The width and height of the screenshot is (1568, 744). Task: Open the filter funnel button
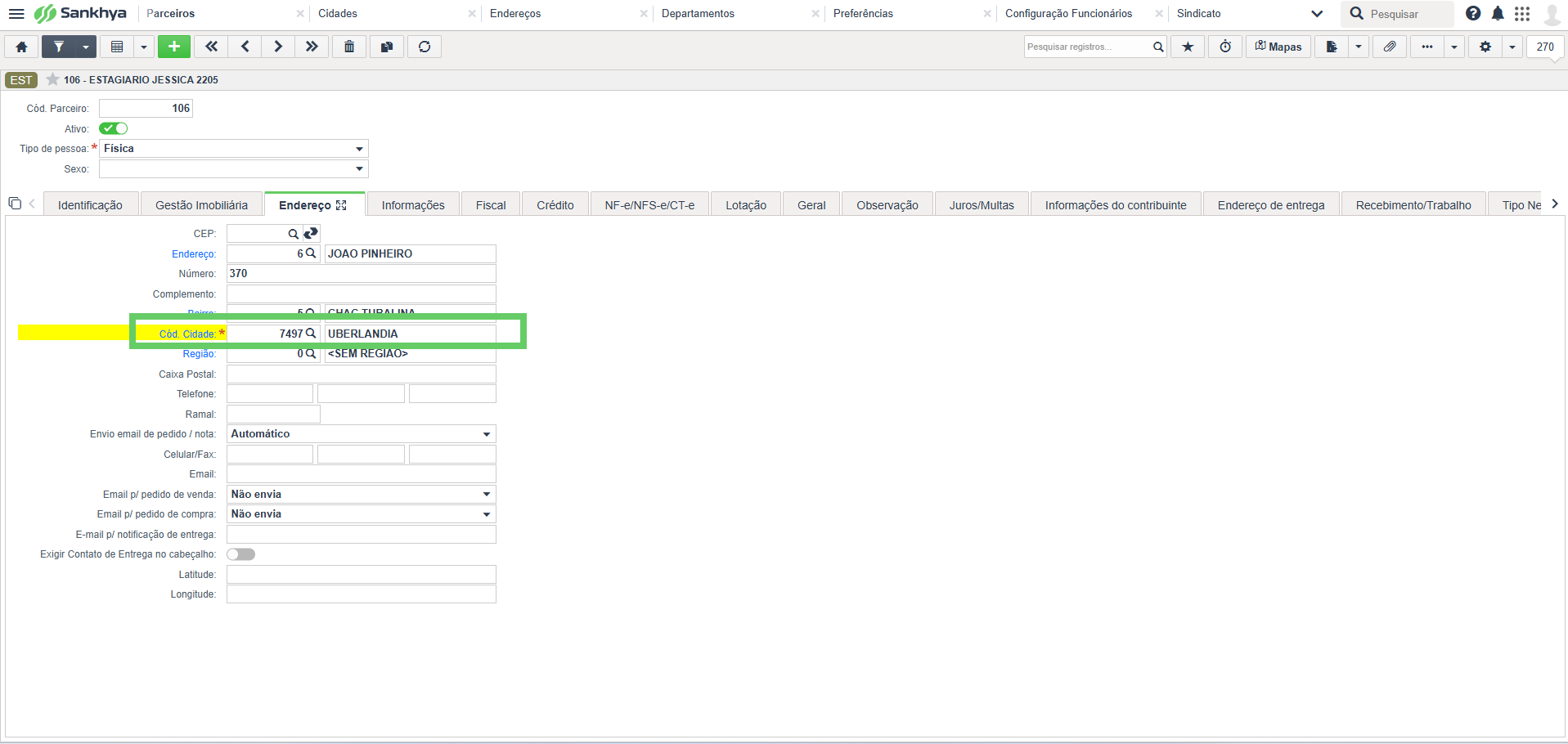click(x=59, y=47)
